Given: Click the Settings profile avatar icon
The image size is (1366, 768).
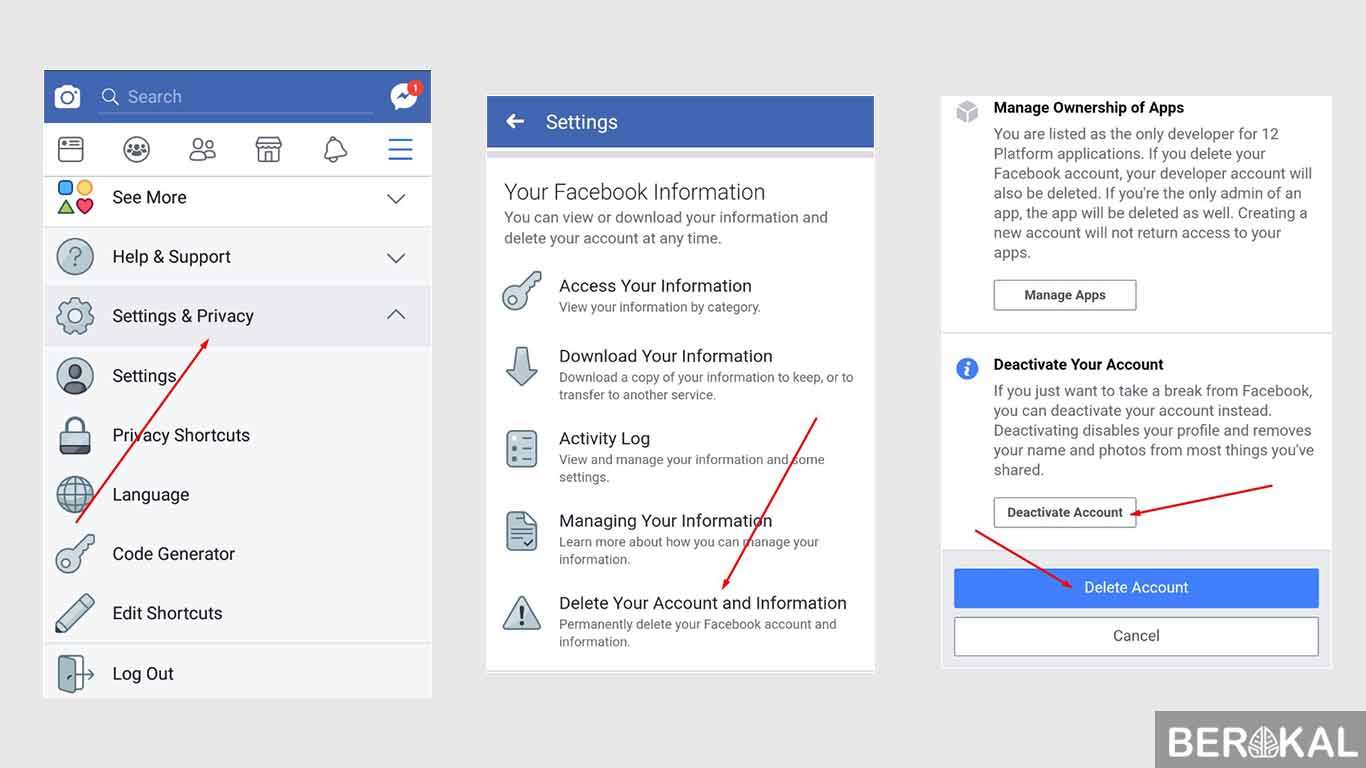Looking at the screenshot, I should click(x=75, y=376).
